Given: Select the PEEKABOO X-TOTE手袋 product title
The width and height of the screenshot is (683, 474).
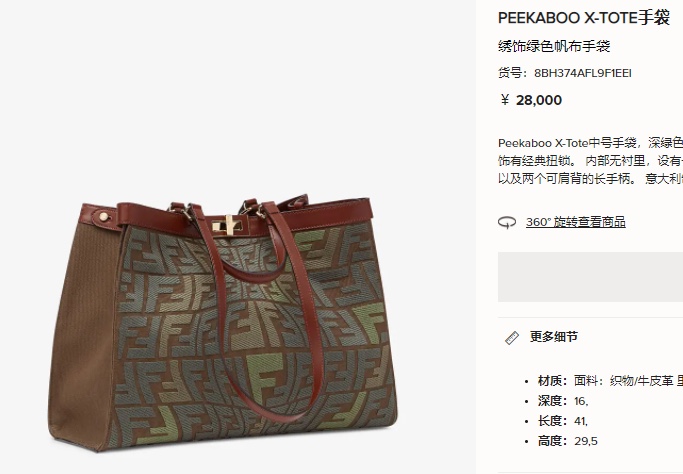Looking at the screenshot, I should point(584,18).
